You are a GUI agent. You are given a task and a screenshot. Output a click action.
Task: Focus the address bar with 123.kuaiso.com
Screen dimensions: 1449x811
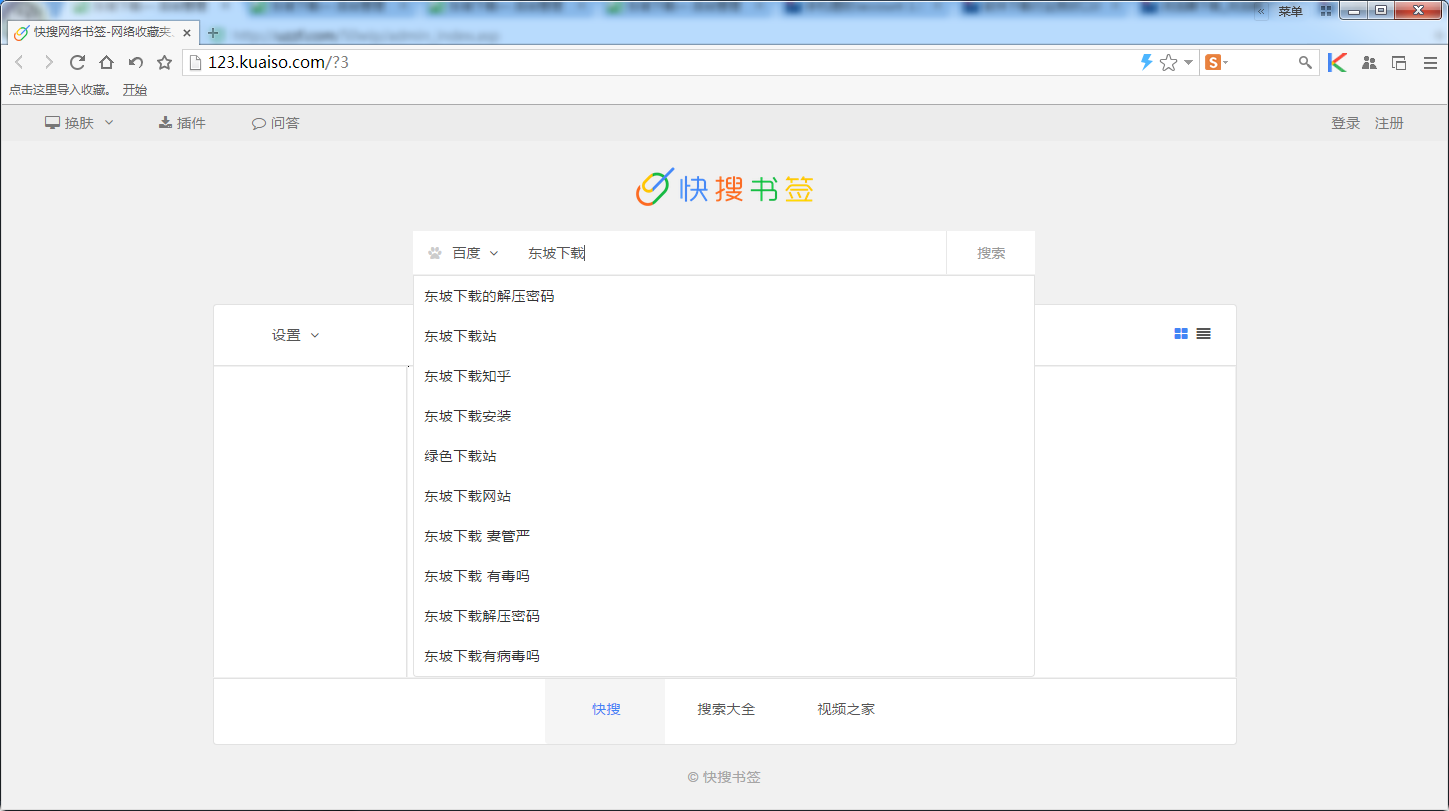click(x=660, y=62)
